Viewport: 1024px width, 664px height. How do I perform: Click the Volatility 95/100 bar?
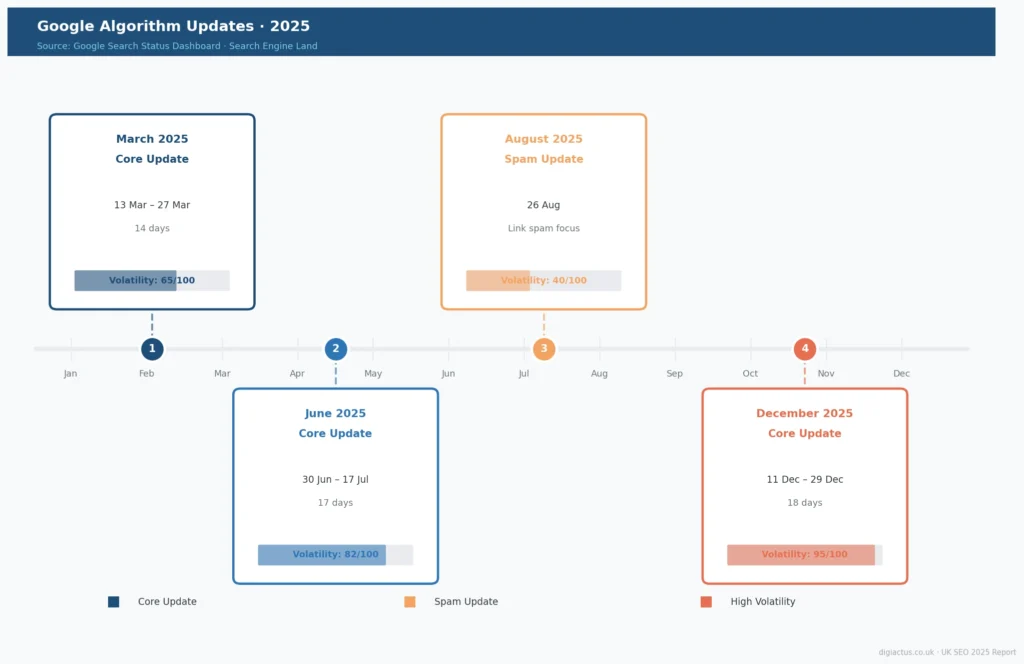pos(804,555)
